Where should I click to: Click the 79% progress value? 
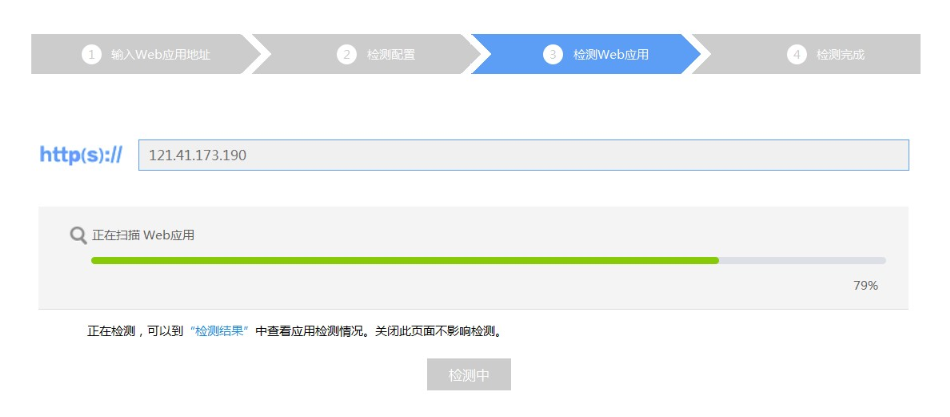pyautogui.click(x=866, y=285)
